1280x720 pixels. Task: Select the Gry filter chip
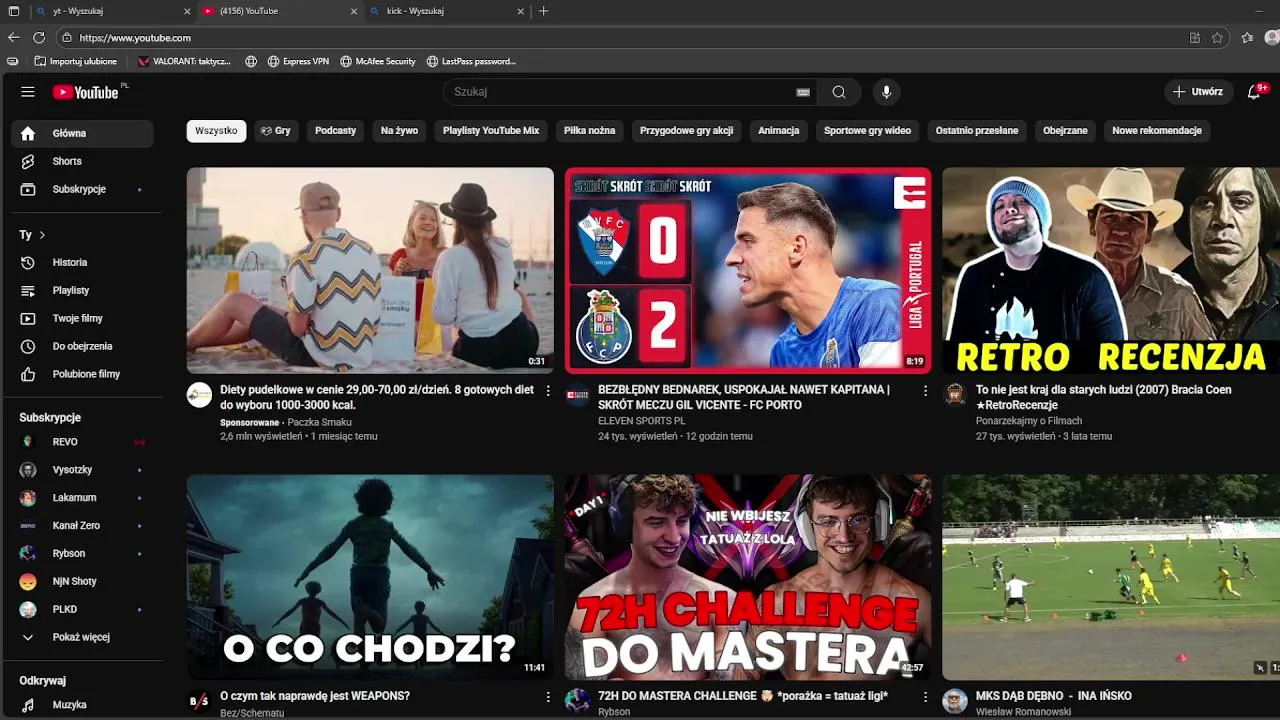tap(276, 131)
